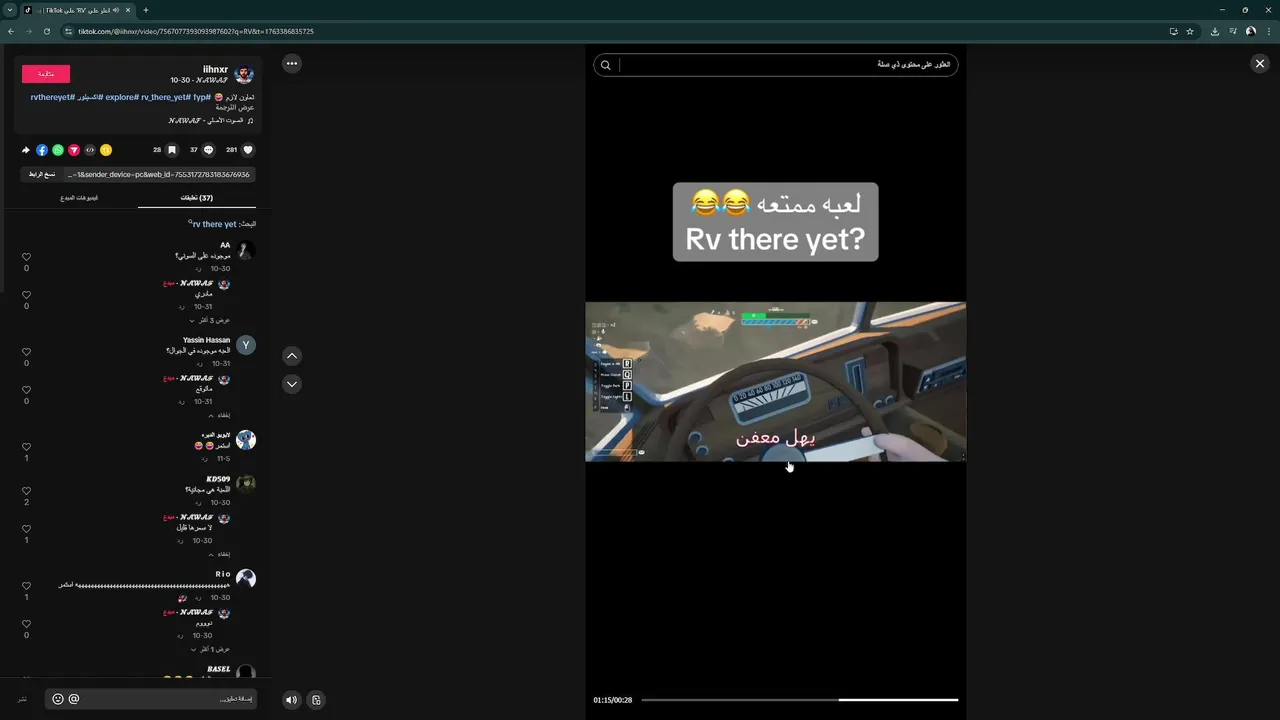The height and width of the screenshot is (720, 1280).
Task: Go to previous video with up arrow
Action: pos(291,355)
